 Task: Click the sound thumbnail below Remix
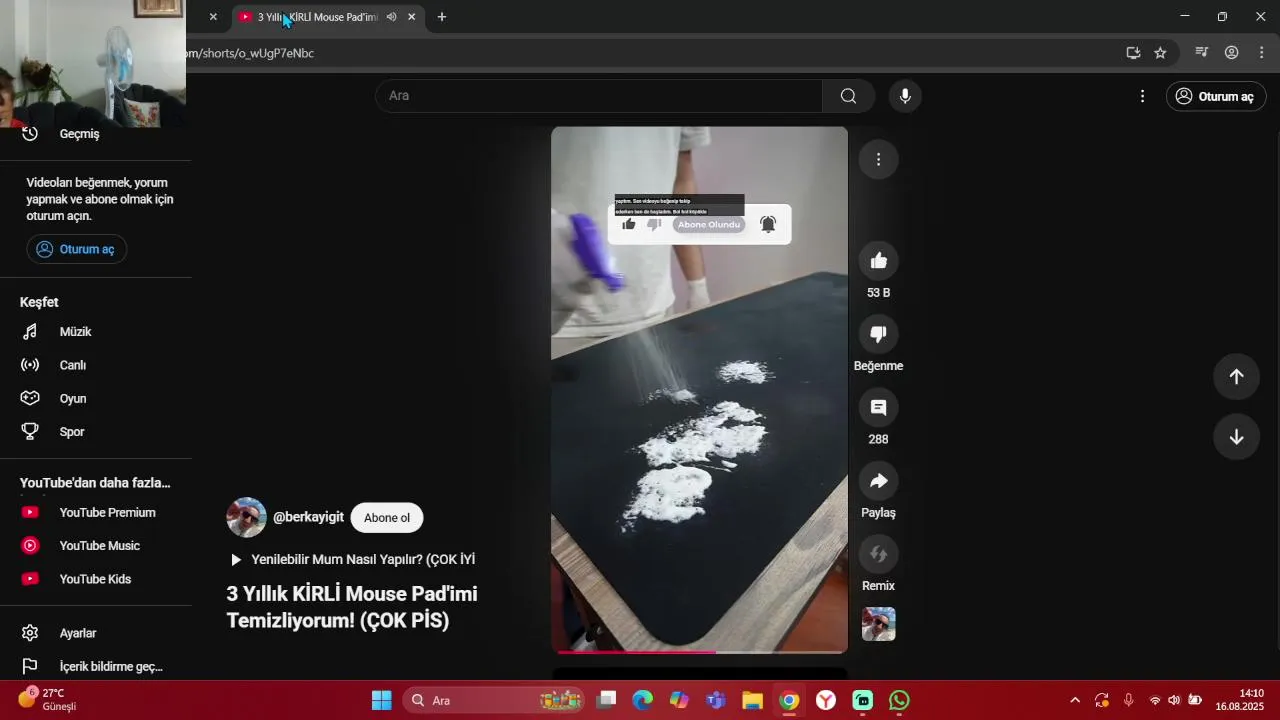point(878,624)
